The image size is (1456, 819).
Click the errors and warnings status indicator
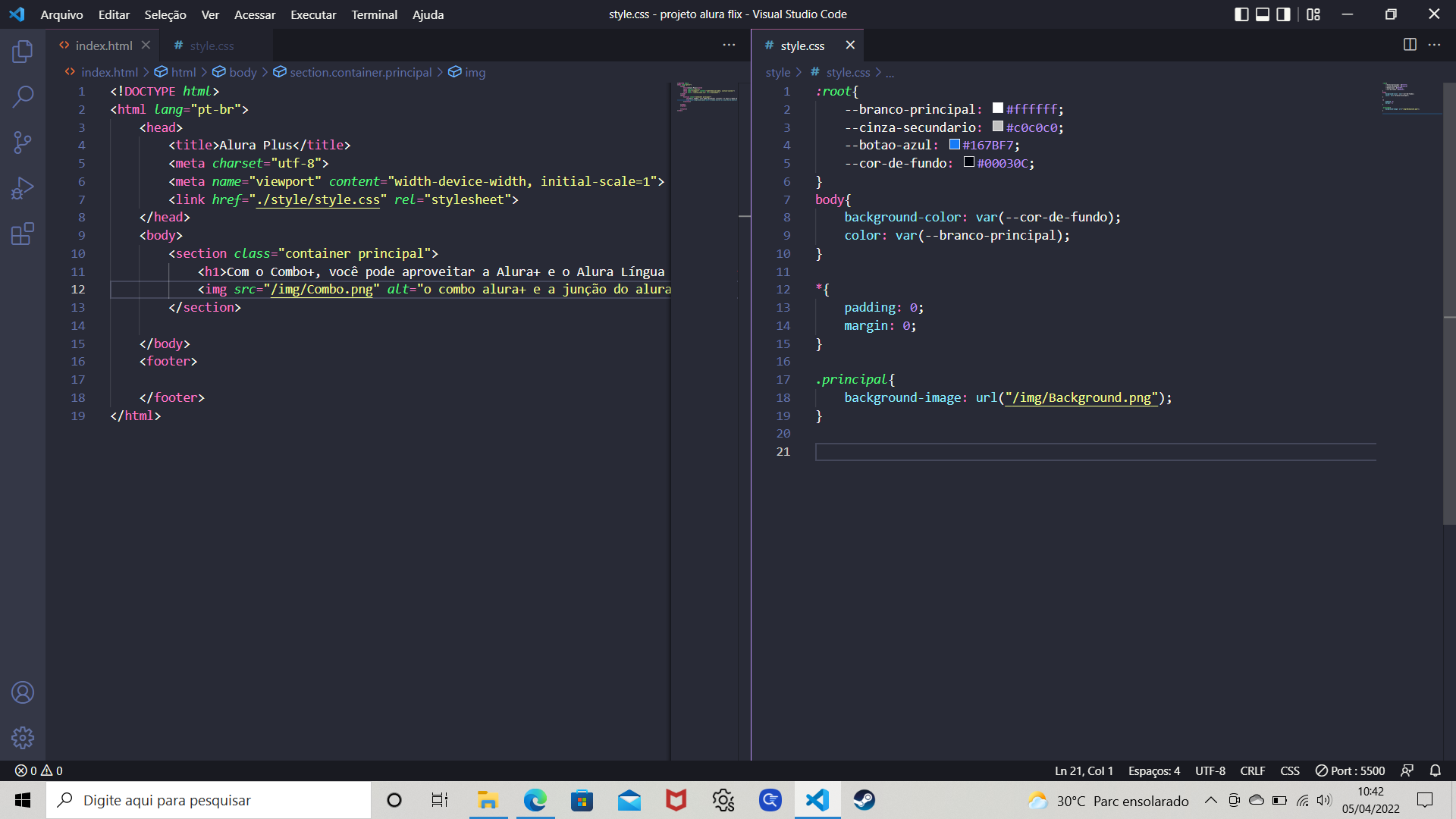coord(39,770)
